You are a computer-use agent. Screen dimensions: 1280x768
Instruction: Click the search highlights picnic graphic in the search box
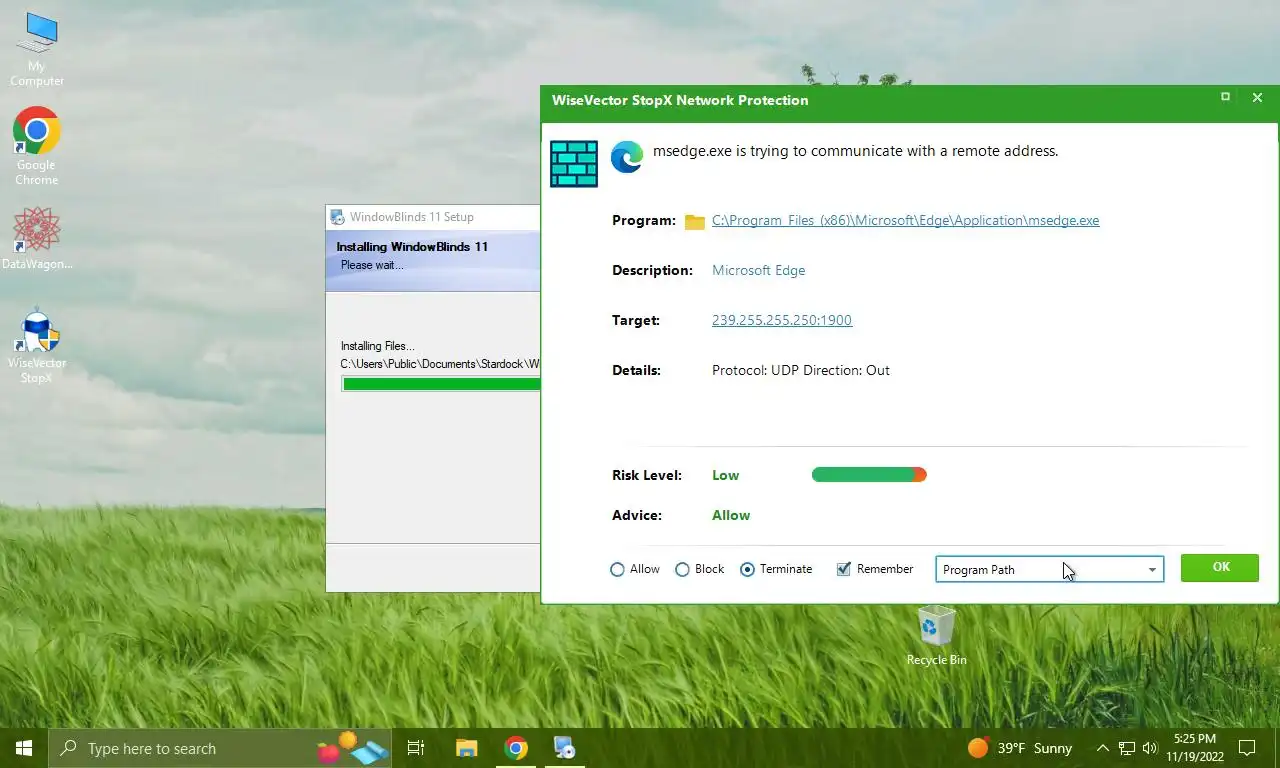point(352,748)
